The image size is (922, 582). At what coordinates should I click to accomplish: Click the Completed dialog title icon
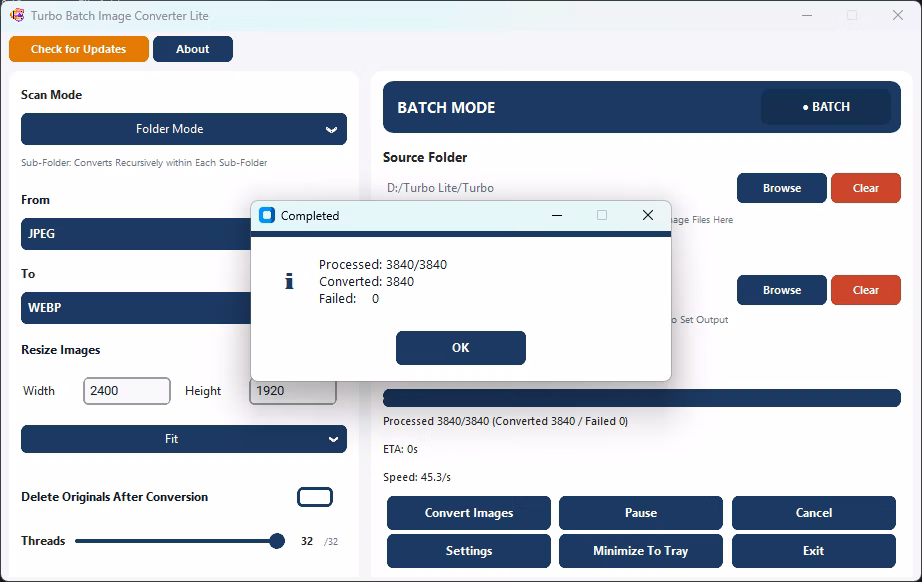pos(267,215)
